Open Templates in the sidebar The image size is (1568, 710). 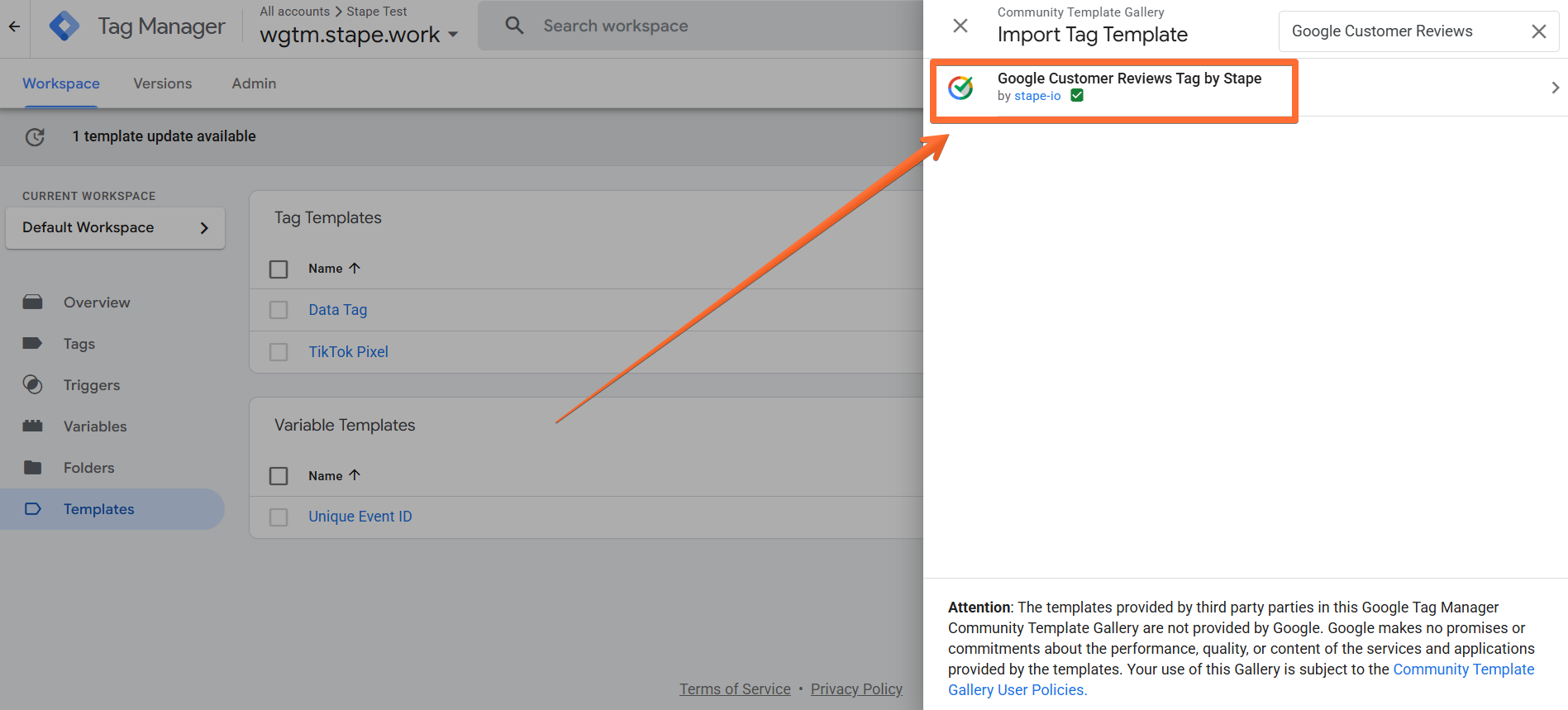point(99,509)
